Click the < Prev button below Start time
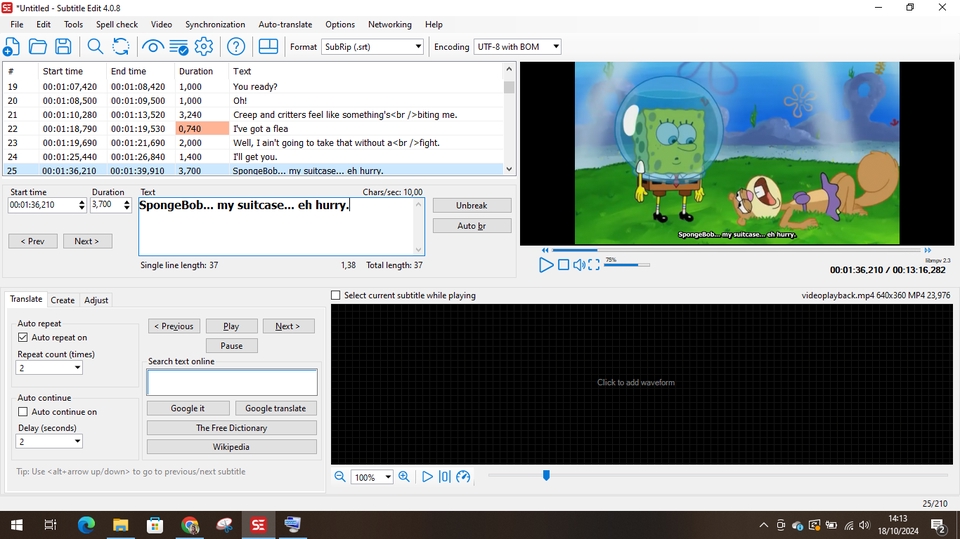Image resolution: width=960 pixels, height=539 pixels. pyautogui.click(x=33, y=241)
